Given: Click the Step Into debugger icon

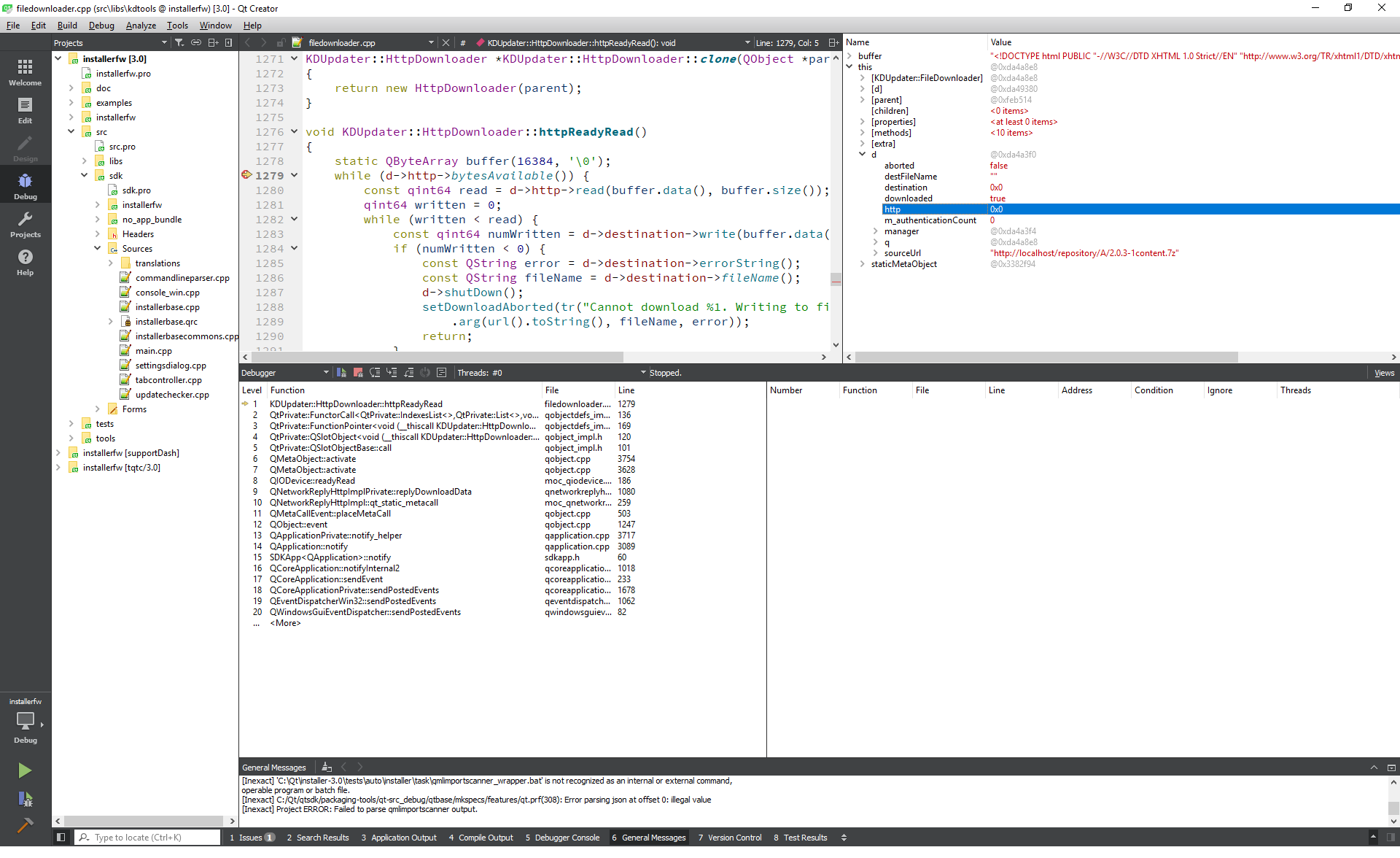Looking at the screenshot, I should (392, 373).
